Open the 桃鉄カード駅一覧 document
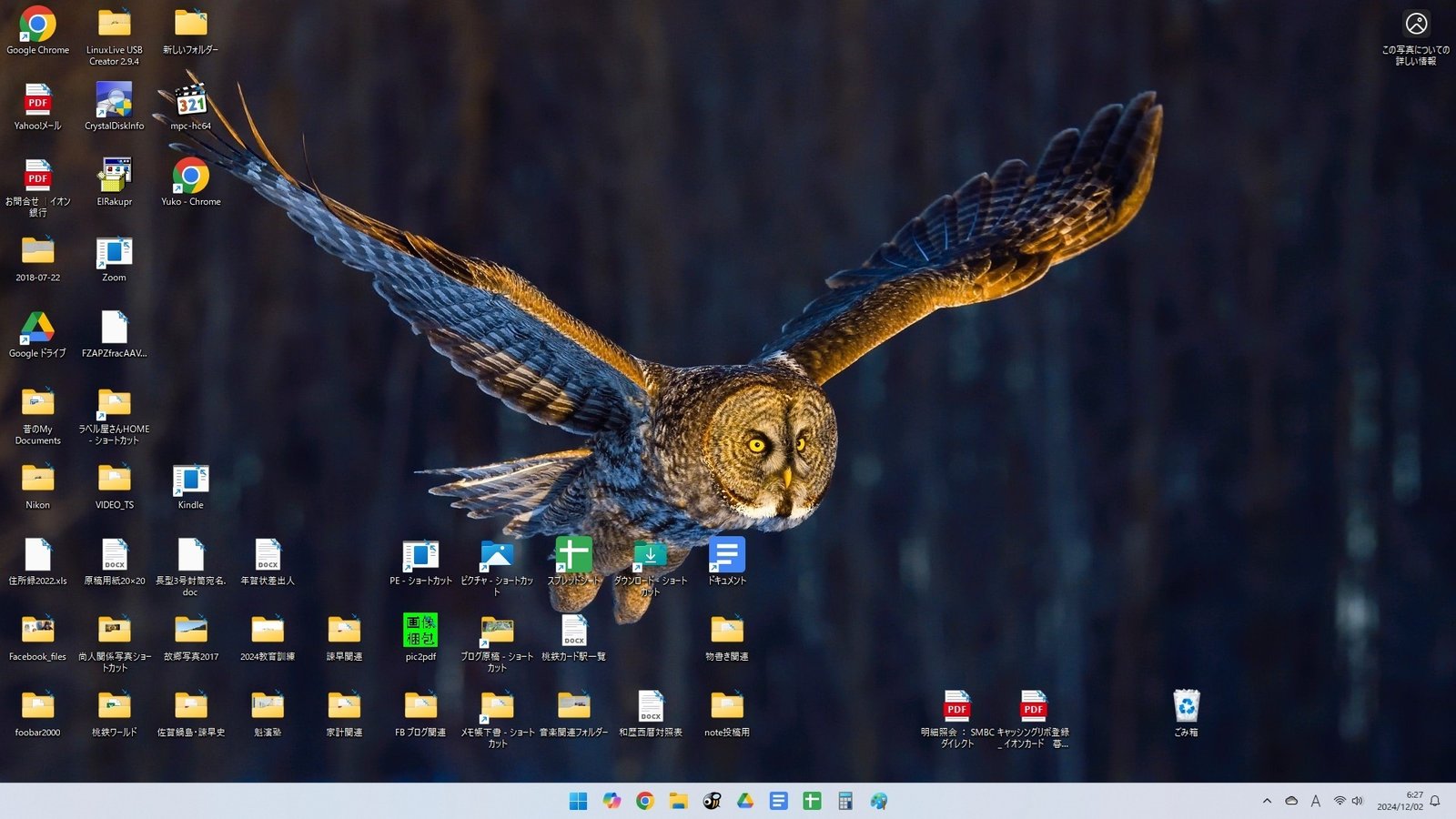 tap(573, 638)
